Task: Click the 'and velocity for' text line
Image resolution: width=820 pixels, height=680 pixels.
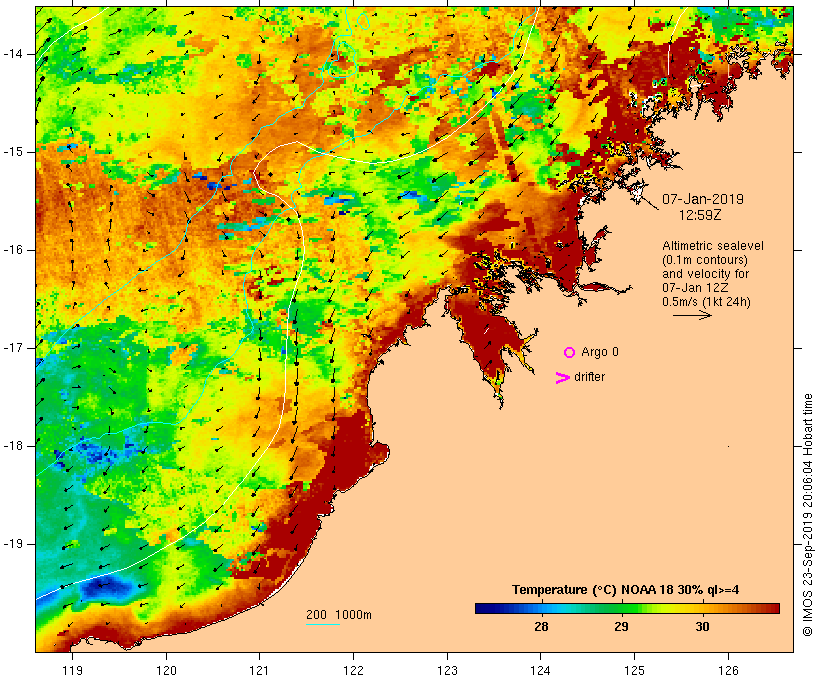Action: click(705, 274)
